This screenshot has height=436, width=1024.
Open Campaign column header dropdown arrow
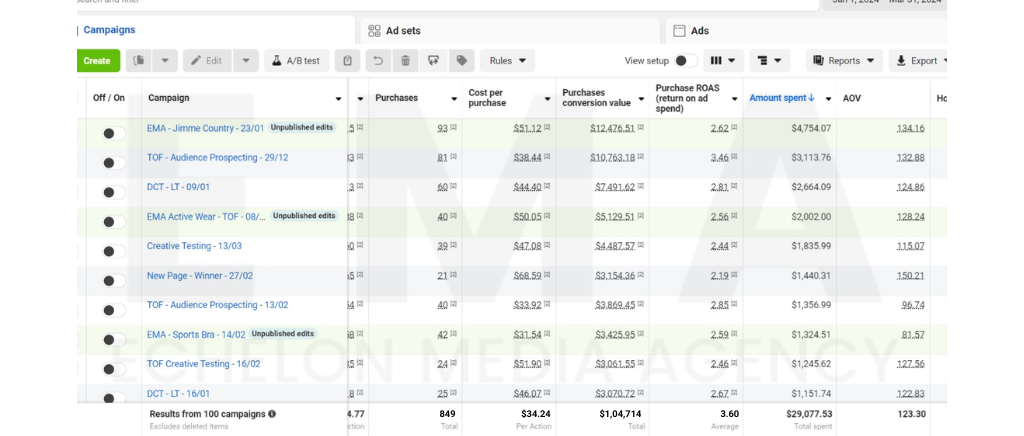(x=338, y=99)
